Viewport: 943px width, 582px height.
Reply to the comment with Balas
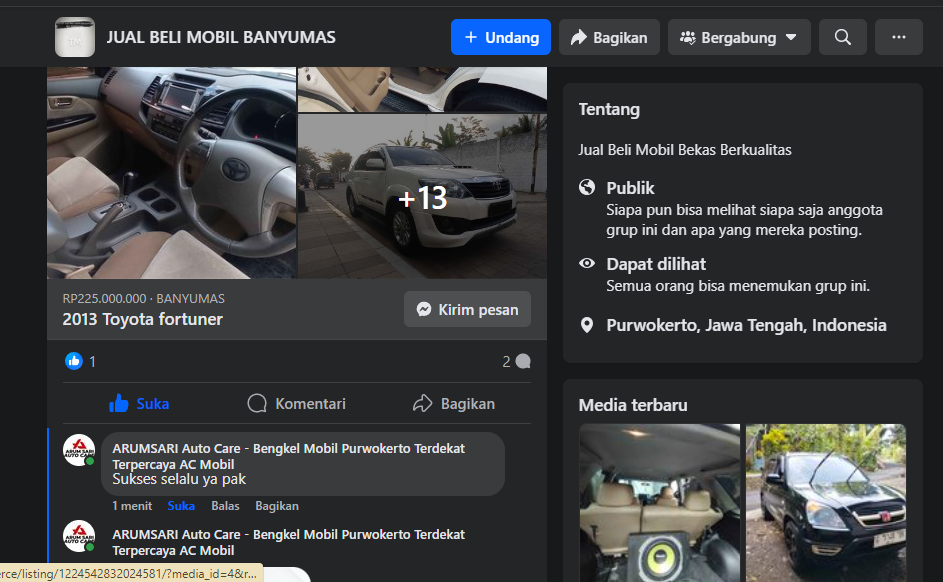[x=225, y=506]
